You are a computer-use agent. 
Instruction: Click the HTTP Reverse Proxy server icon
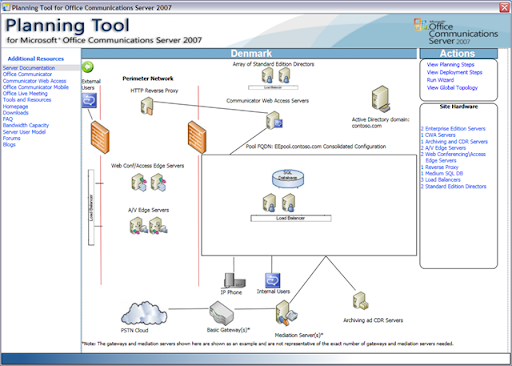pos(147,107)
